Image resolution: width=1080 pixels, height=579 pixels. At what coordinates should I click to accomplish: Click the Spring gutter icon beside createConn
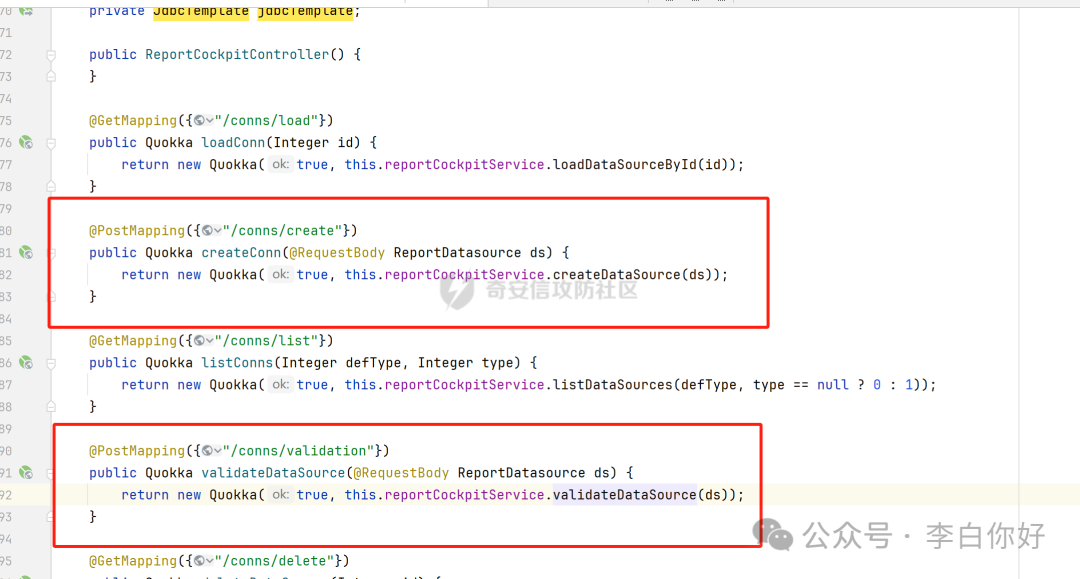pos(25,253)
